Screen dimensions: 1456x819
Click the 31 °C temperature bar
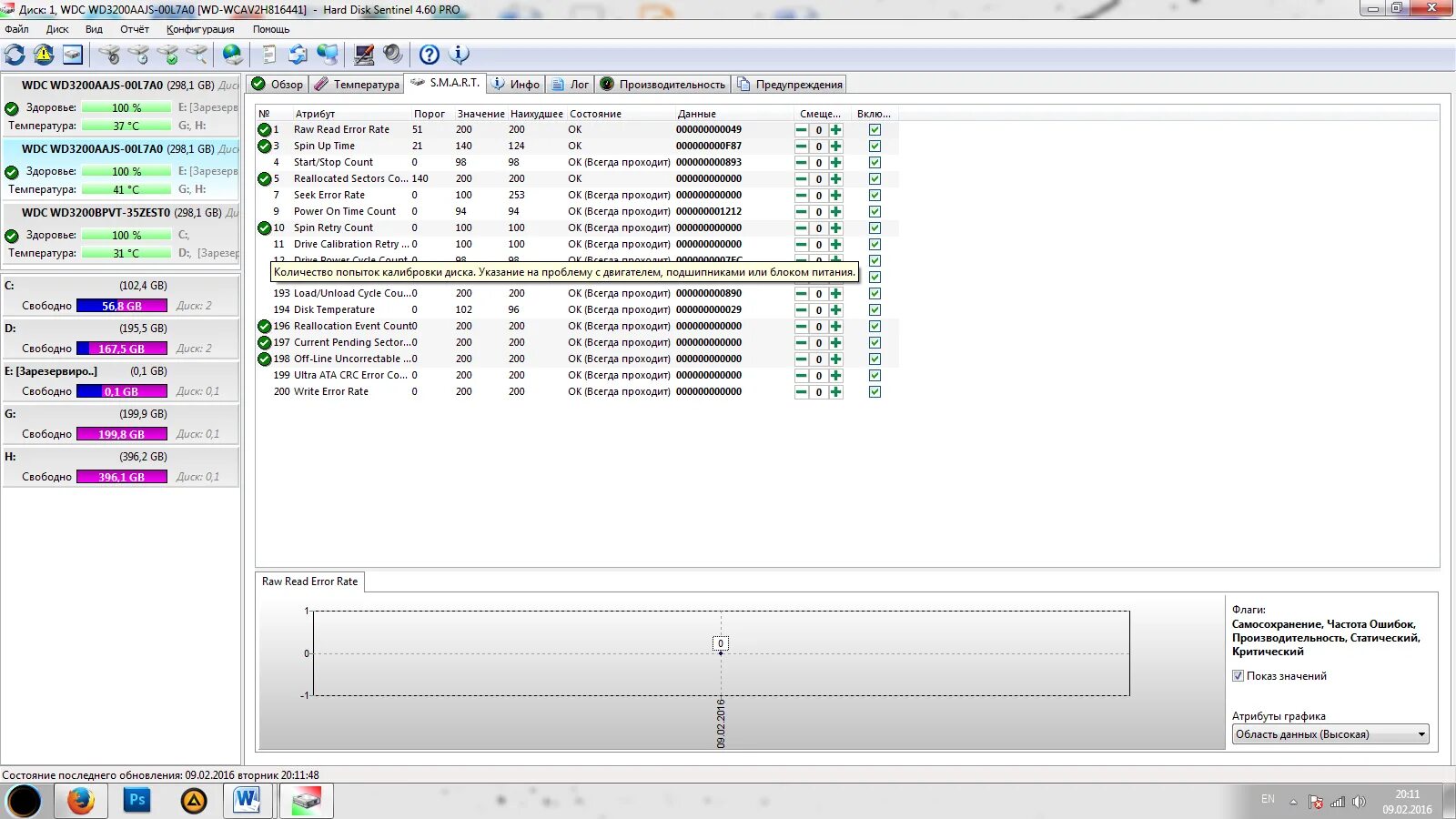coord(126,253)
